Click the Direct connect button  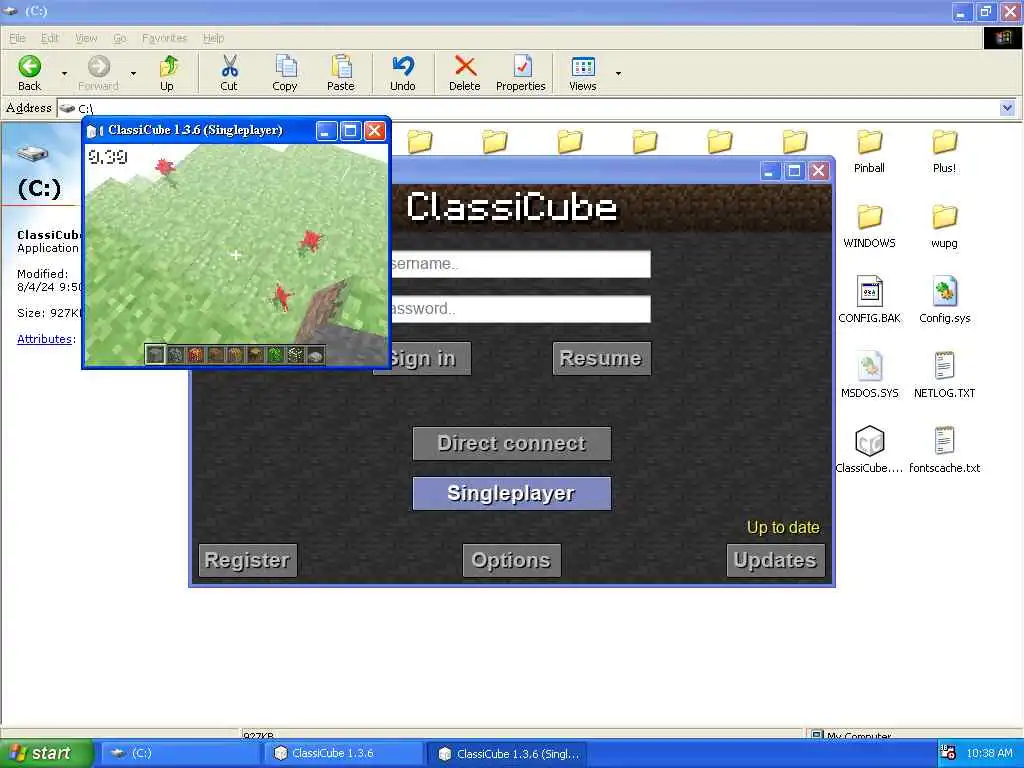(512, 443)
